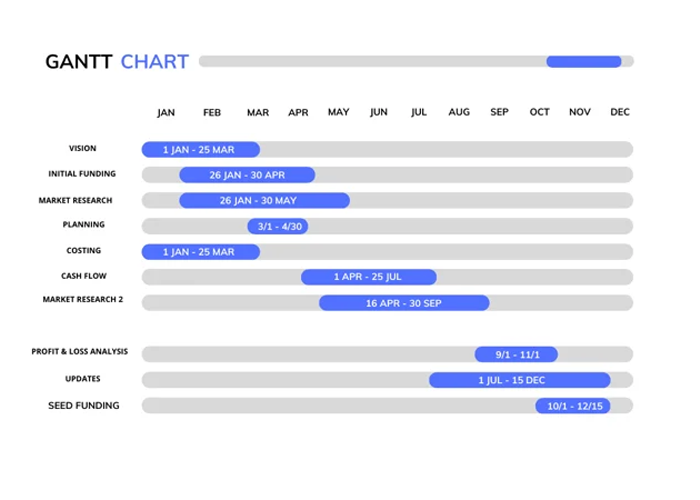Viewport: 700px width, 500px height.
Task: Click the 26 Jan - 30 Apr bar
Action: [247, 175]
